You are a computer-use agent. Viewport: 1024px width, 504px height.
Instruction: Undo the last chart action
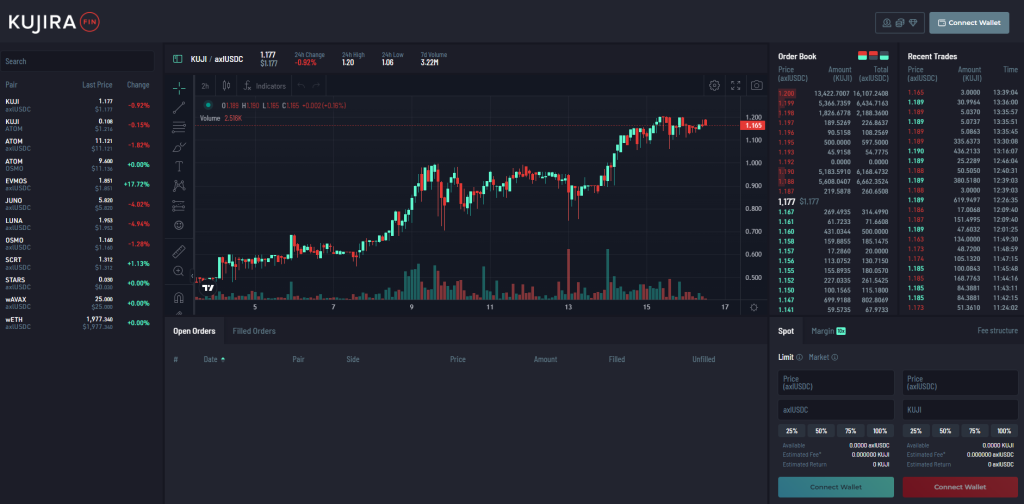301,86
